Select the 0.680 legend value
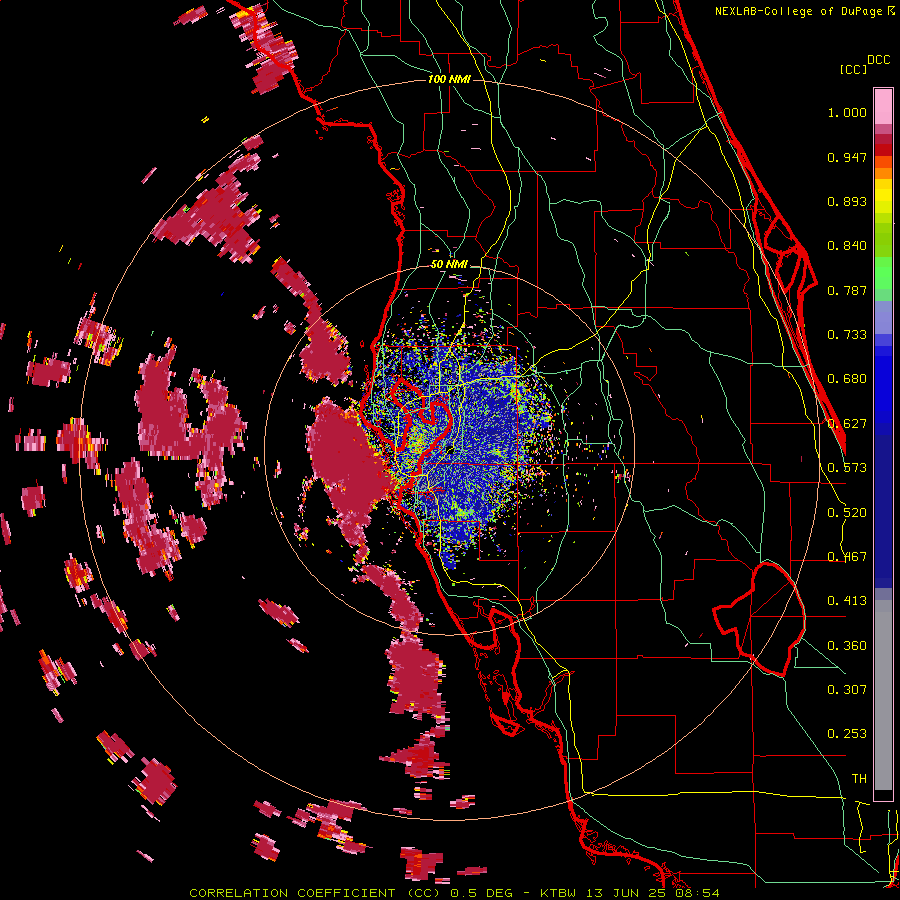The image size is (900, 900). (x=847, y=379)
